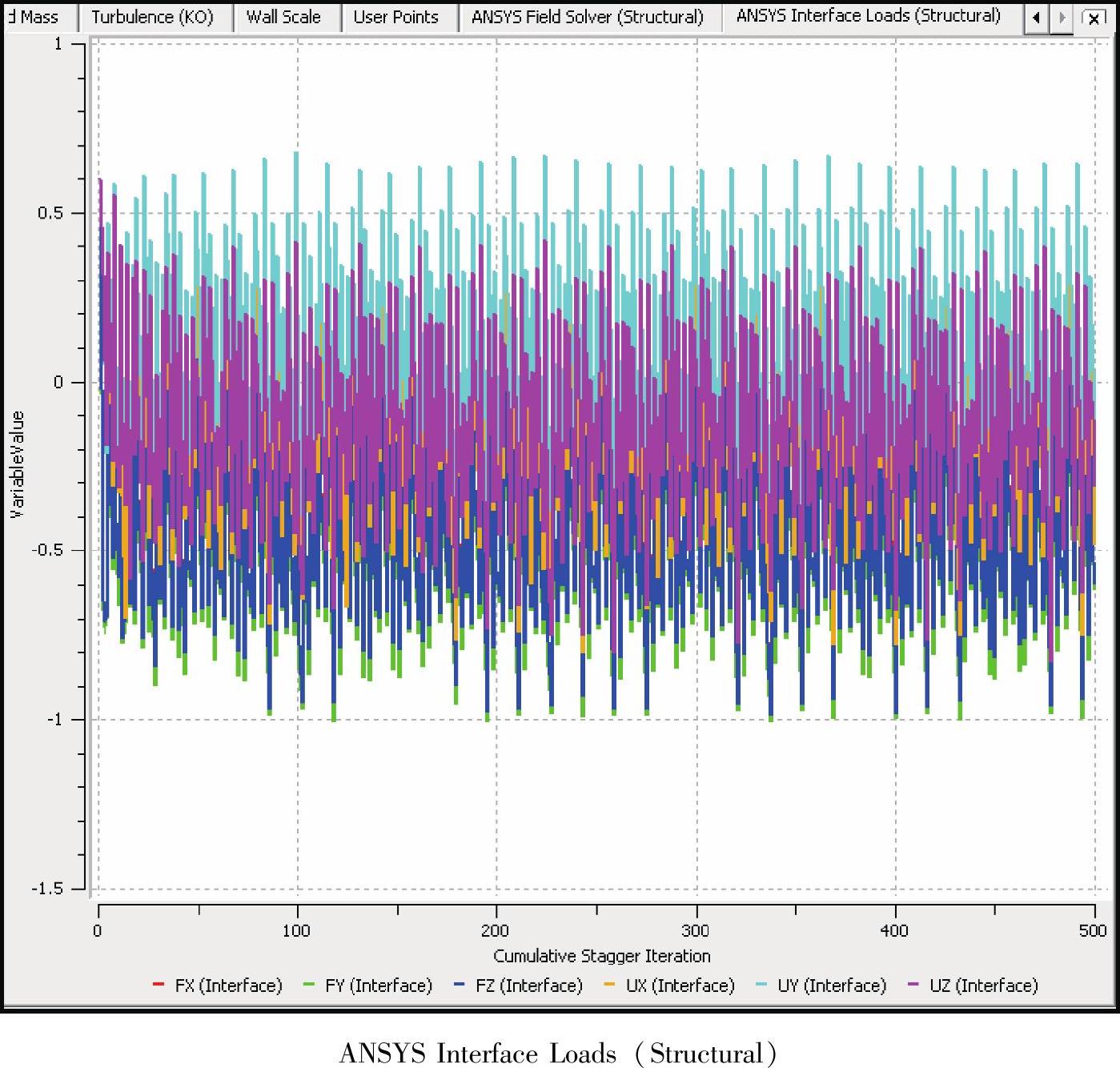Open the partially visible Mass tab
Viewport: 1120px width, 1068px height.
click(x=39, y=18)
